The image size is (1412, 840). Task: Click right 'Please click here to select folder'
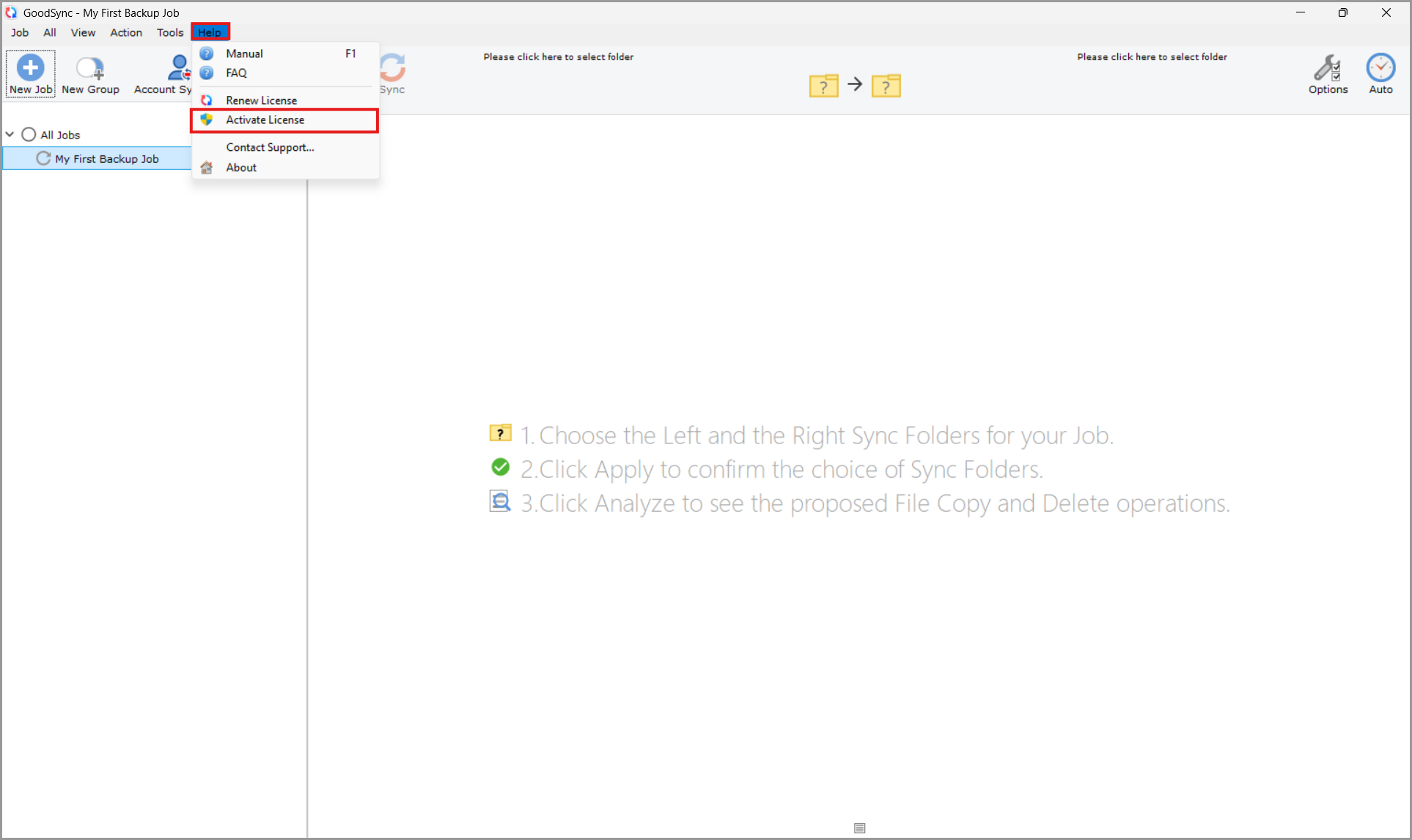pos(1152,57)
